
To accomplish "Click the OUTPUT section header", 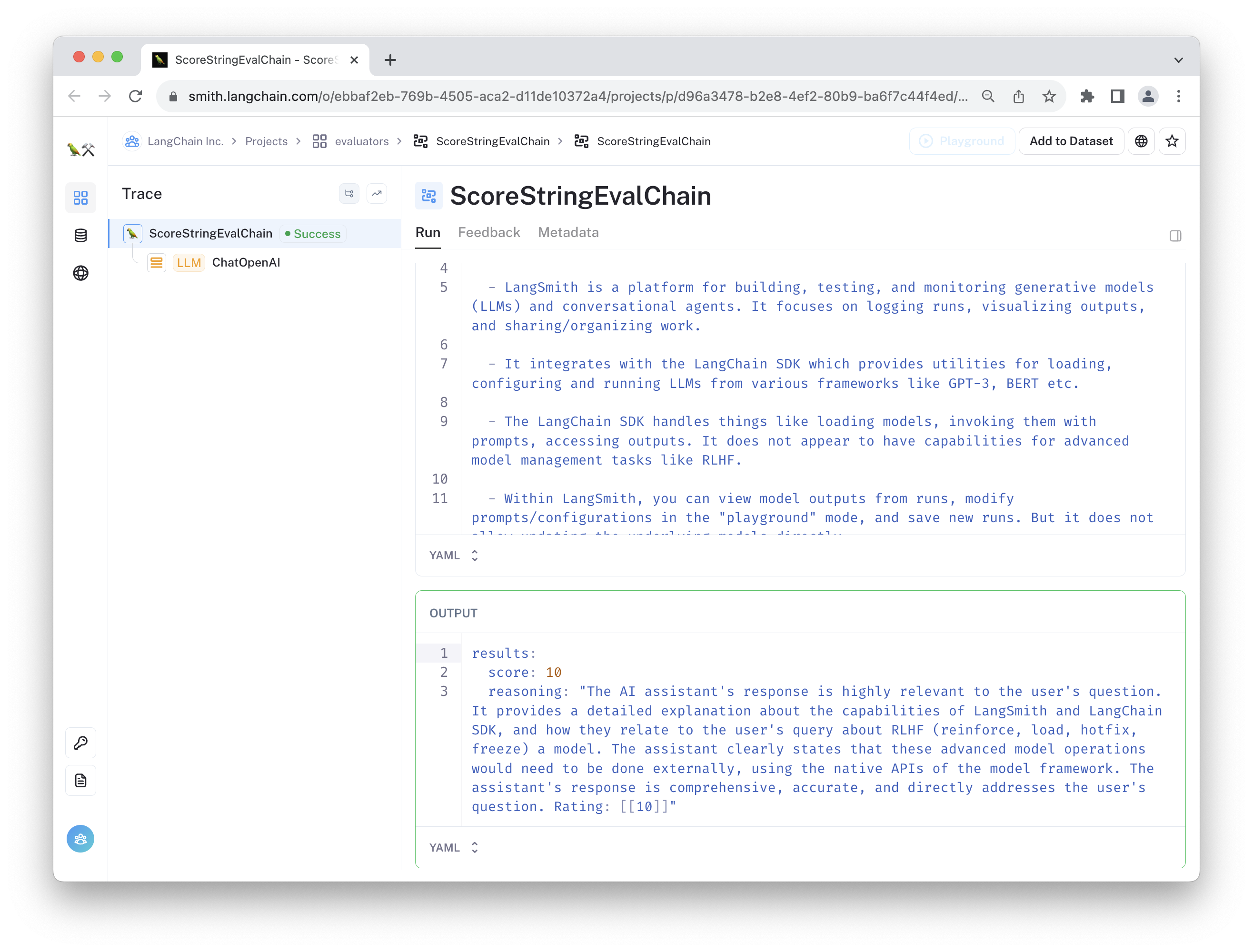I will [x=453, y=613].
